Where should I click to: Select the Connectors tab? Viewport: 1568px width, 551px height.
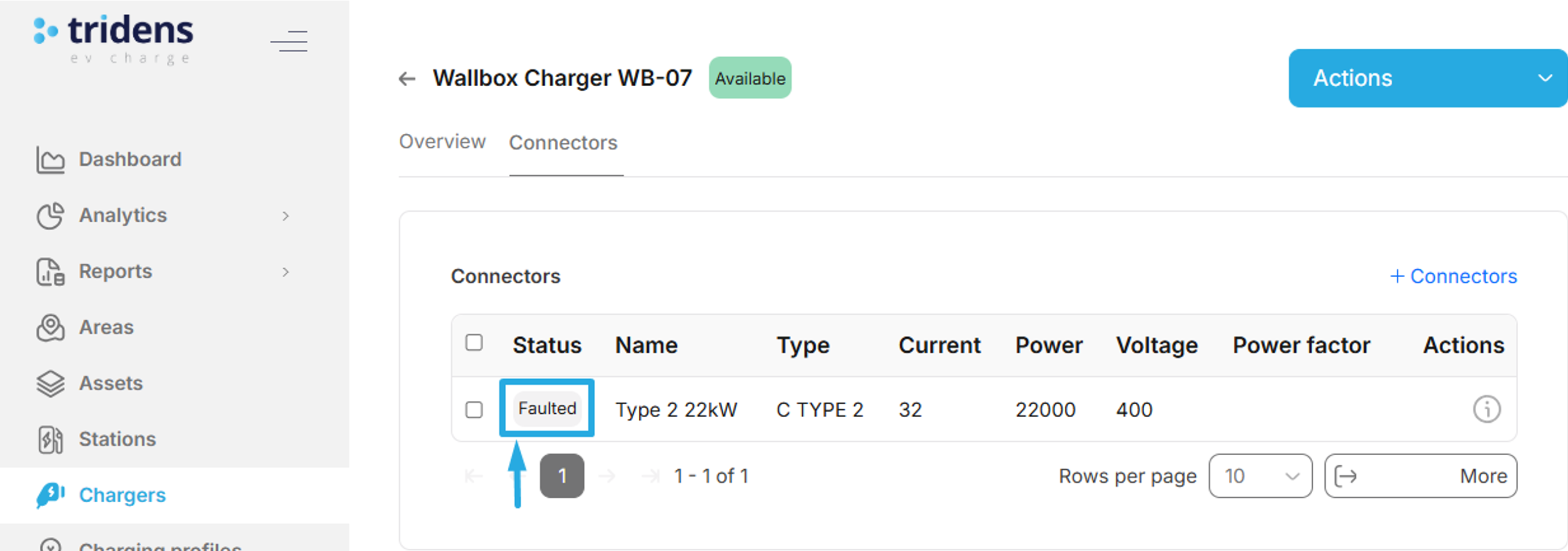click(563, 142)
